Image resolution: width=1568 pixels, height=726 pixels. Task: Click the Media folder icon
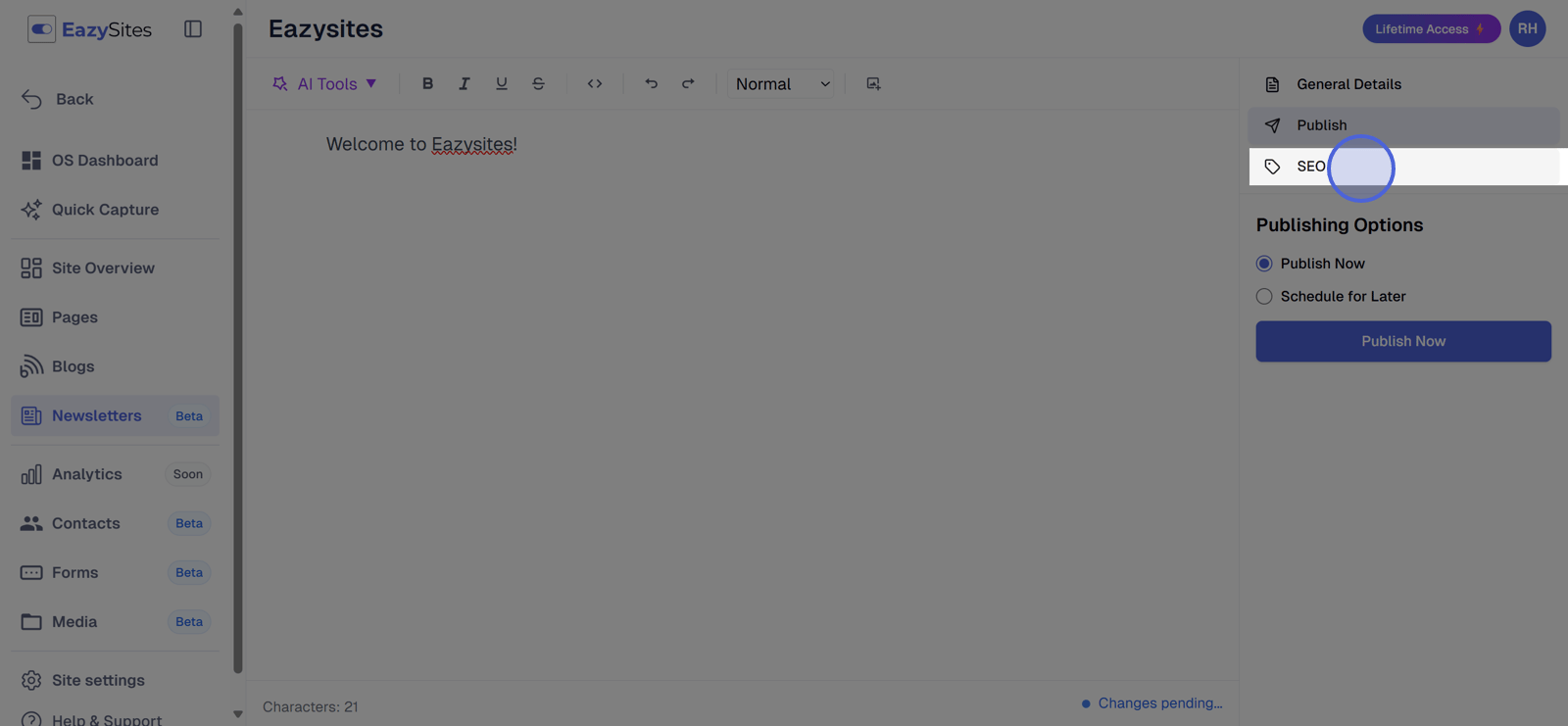(31, 622)
